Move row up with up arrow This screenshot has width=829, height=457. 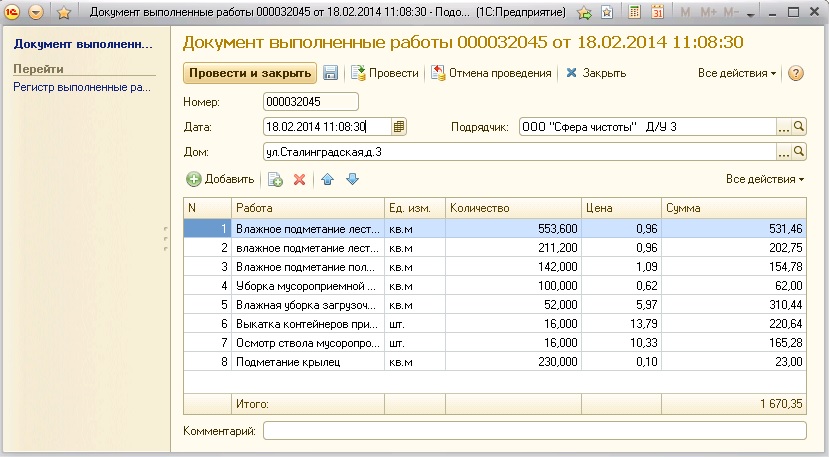pyautogui.click(x=327, y=179)
